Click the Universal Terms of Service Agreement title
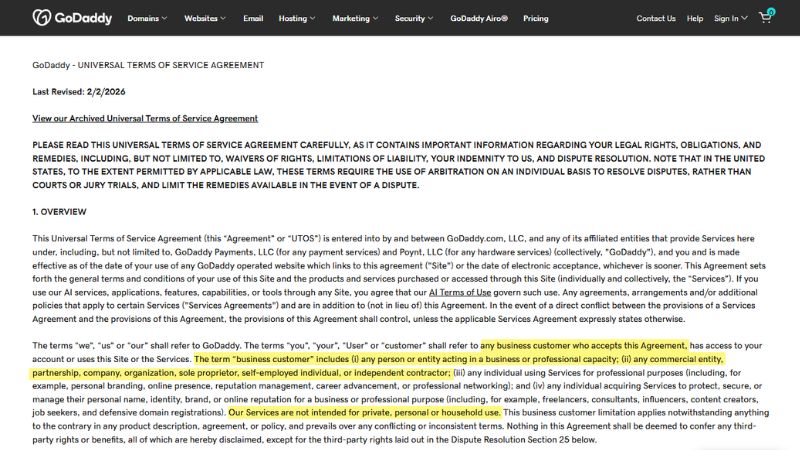The image size is (800, 450). (148, 65)
